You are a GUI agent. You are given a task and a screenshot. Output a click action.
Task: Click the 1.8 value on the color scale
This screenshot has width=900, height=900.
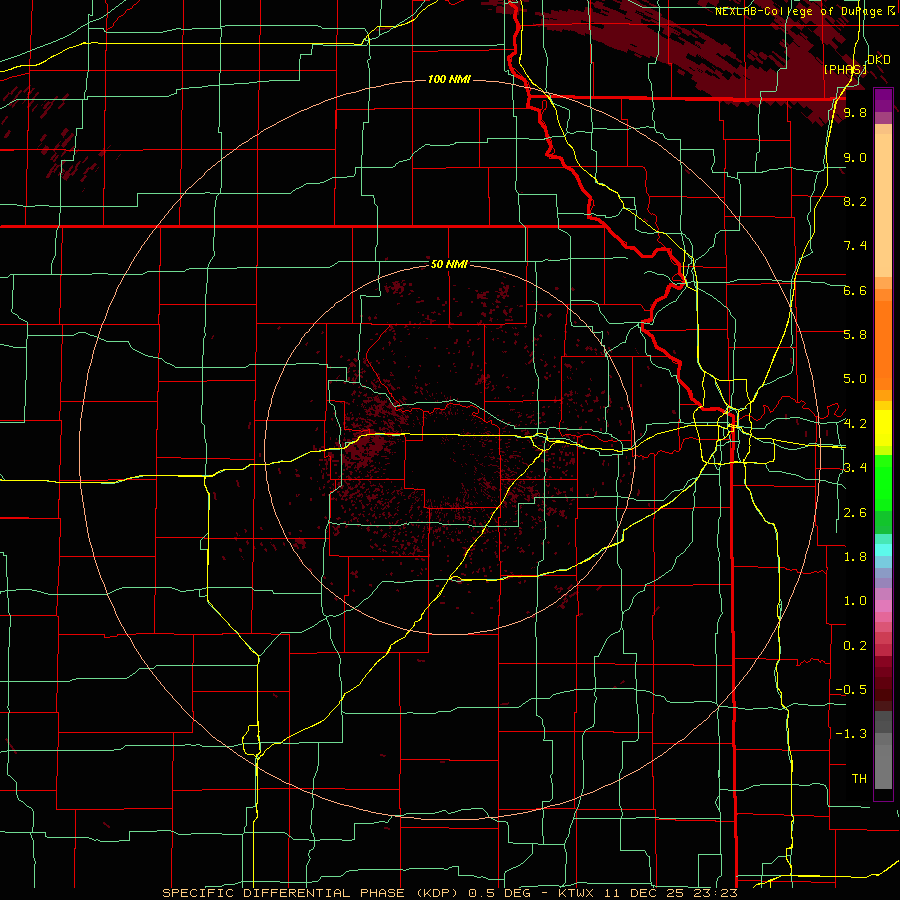click(x=855, y=557)
